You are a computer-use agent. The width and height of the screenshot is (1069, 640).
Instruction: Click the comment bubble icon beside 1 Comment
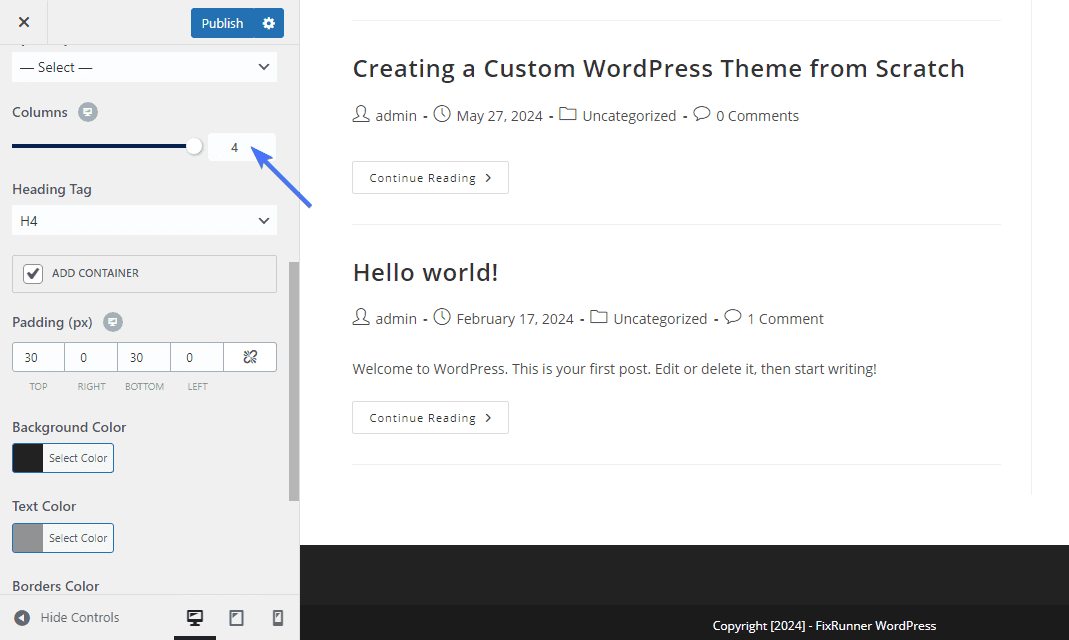pos(733,316)
